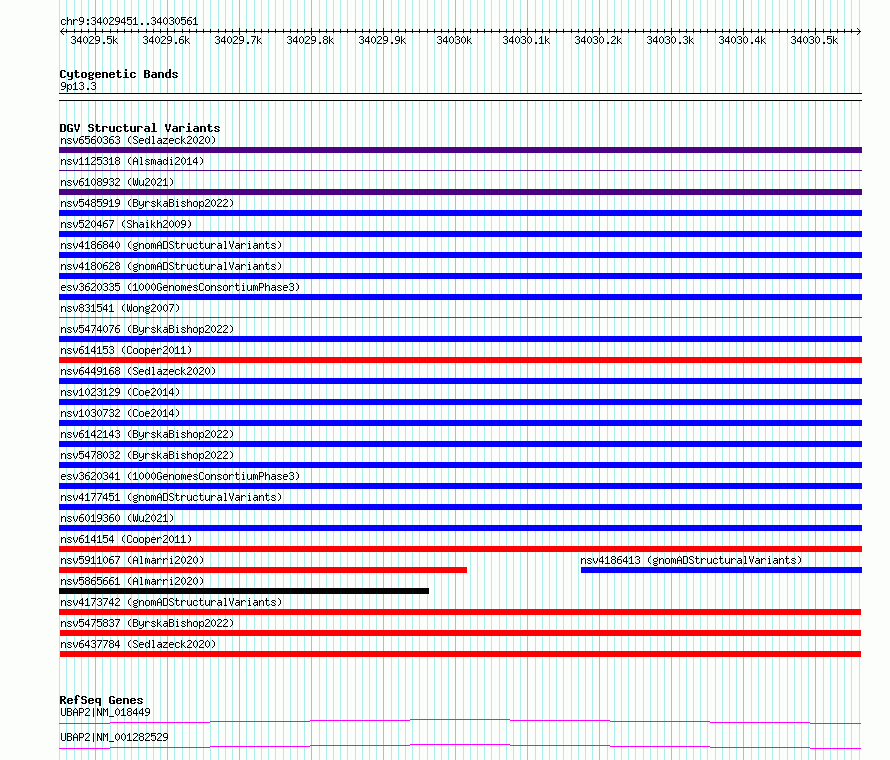Select the nsv1125318 (Alsmadi2014) variant label
890x760 pixels.
pyautogui.click(x=132, y=161)
